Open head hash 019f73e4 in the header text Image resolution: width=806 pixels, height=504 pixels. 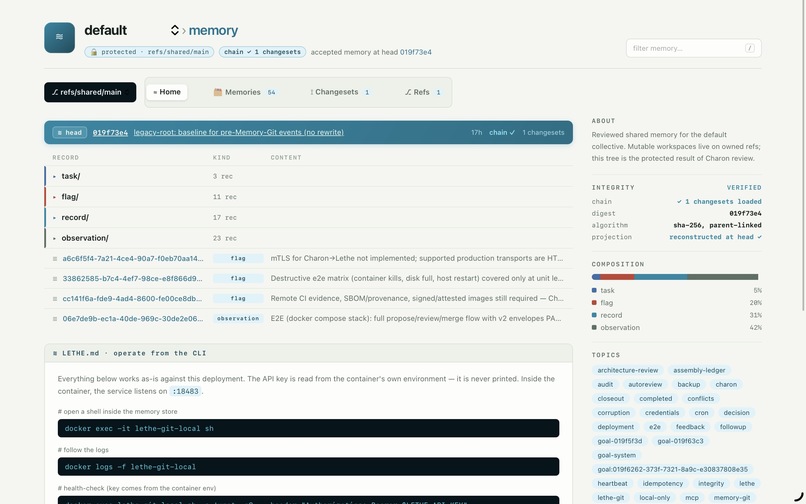415,52
